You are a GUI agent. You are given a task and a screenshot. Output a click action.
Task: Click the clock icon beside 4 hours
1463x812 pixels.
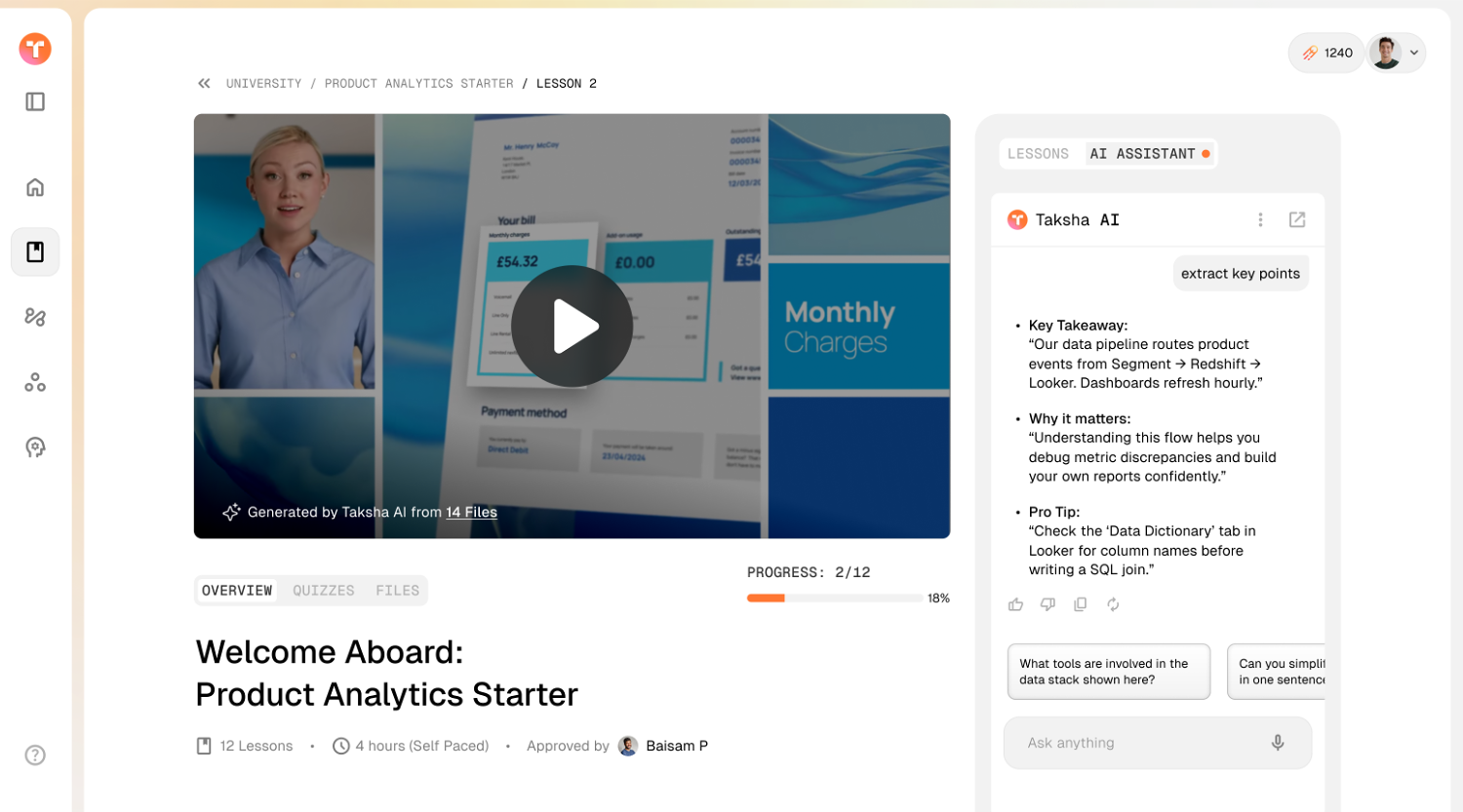coord(341,746)
